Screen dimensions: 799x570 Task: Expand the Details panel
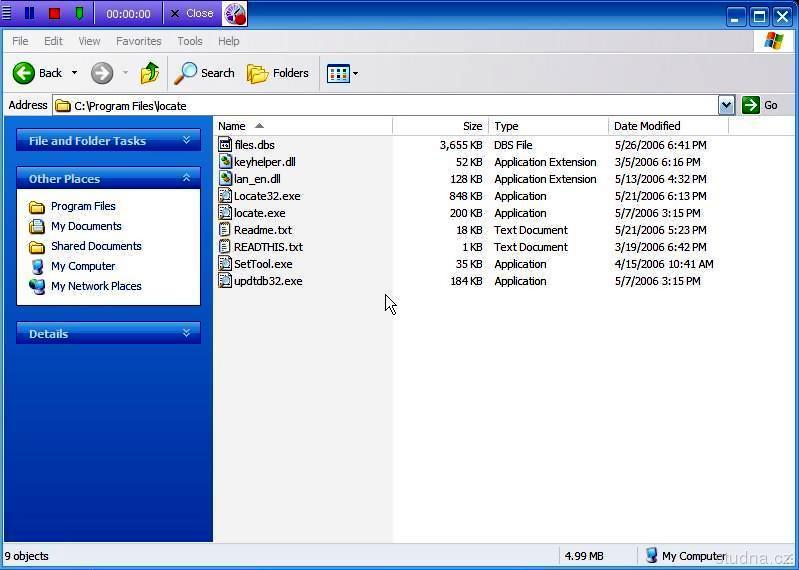pyautogui.click(x=186, y=333)
